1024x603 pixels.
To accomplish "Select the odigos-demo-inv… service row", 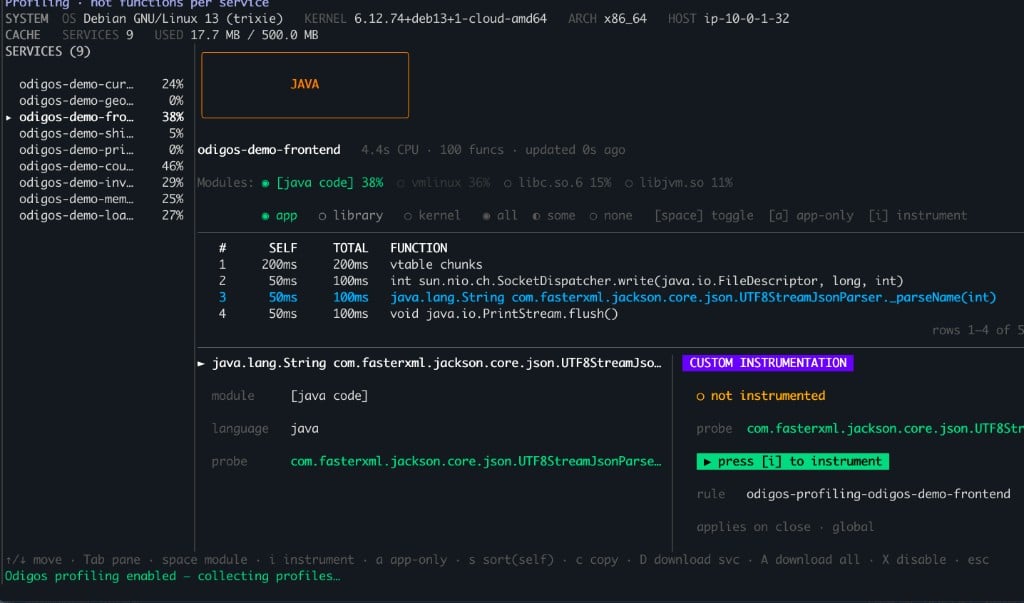I will 101,182.
